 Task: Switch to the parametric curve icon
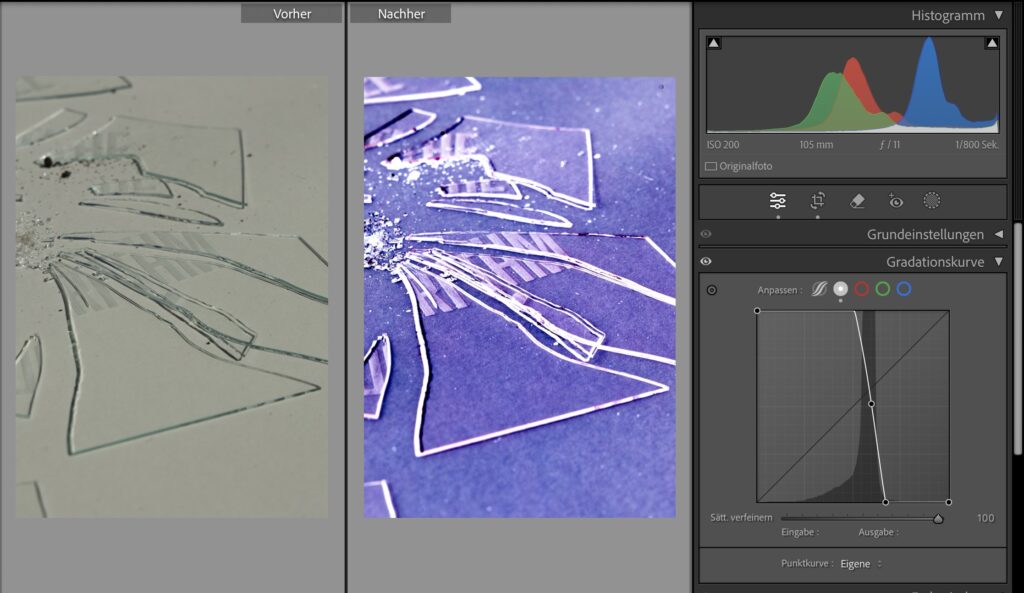tap(819, 289)
